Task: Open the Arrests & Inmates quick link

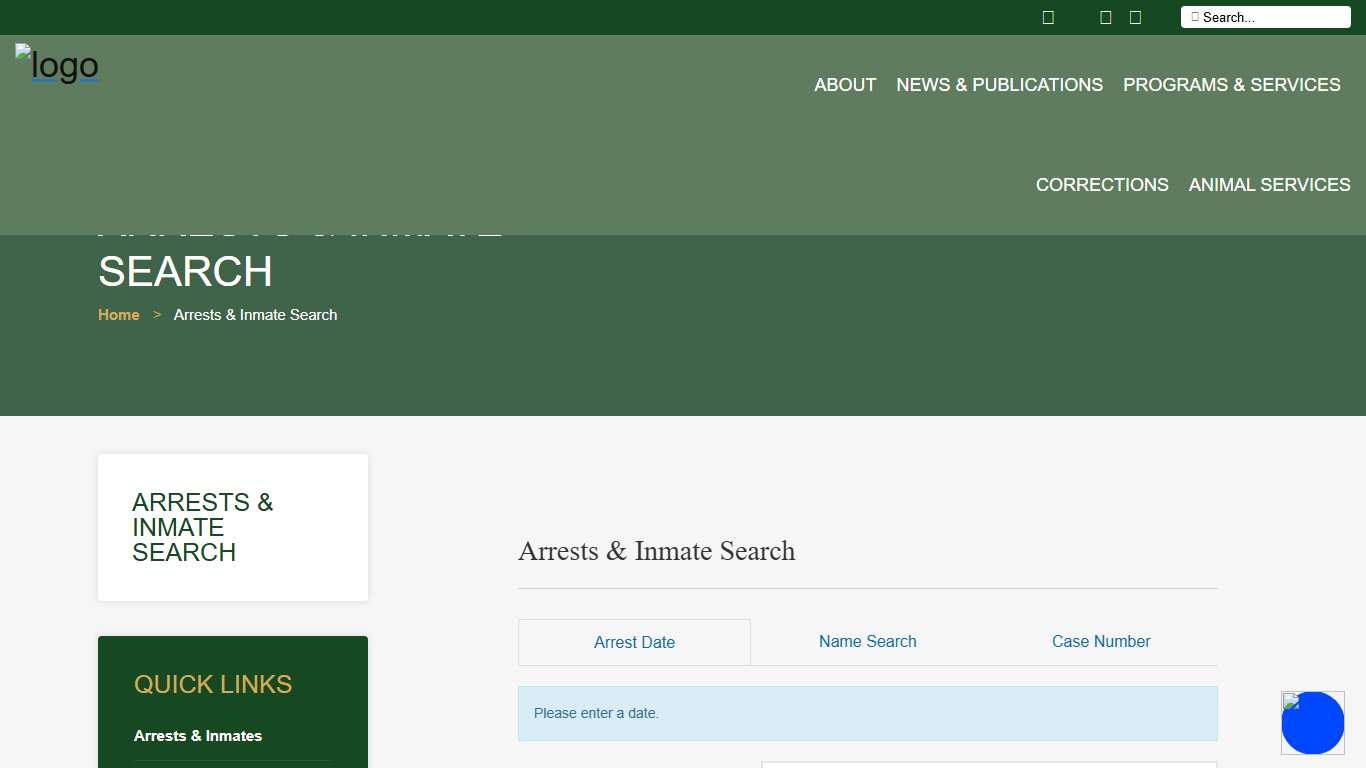Action: pos(198,736)
